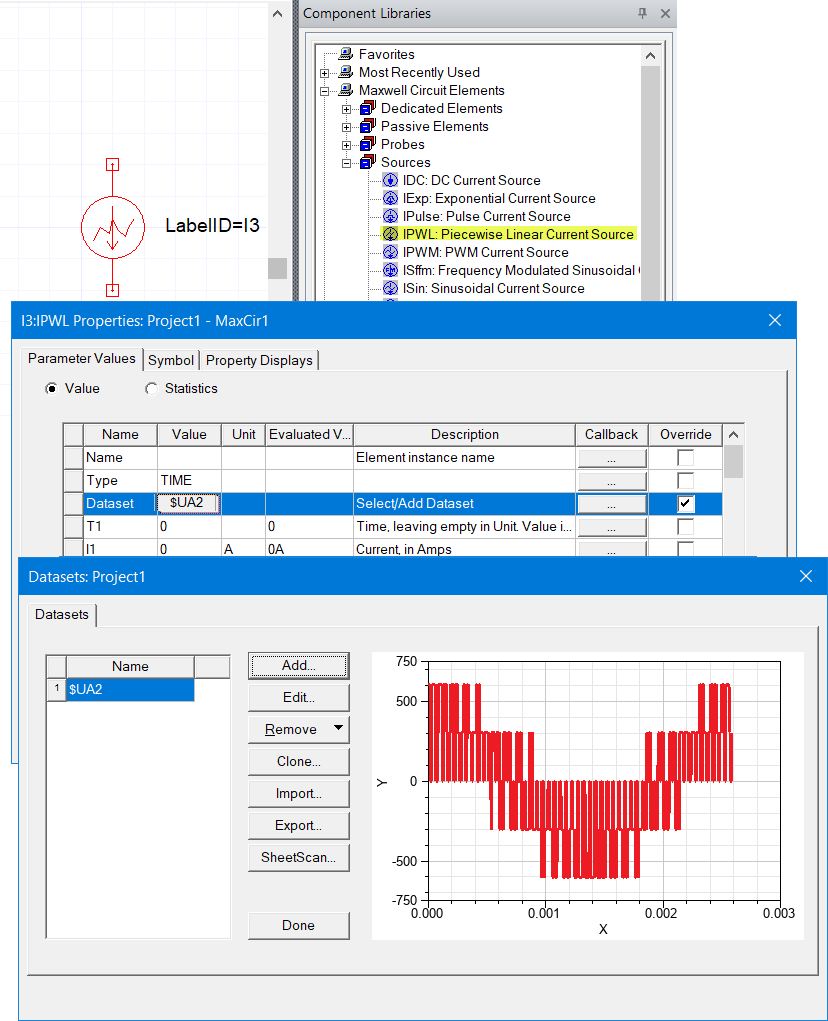This screenshot has height=1021, width=828.
Task: Uncheck the Override checkbox for Dataset
Action: point(684,503)
